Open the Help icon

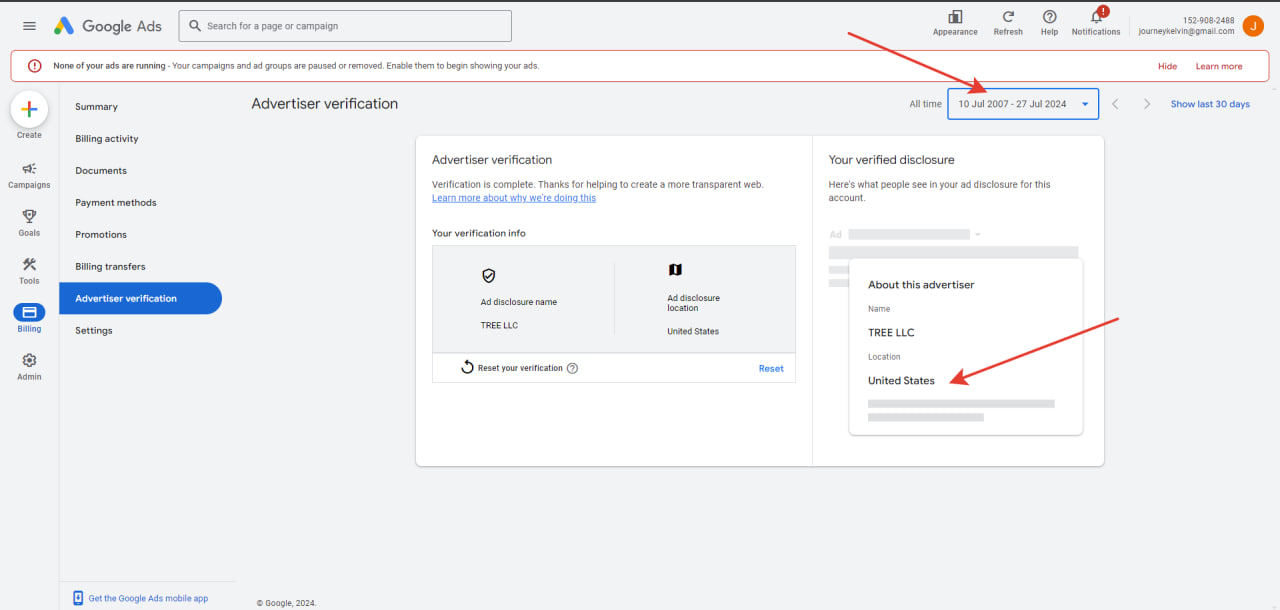[x=1049, y=17]
